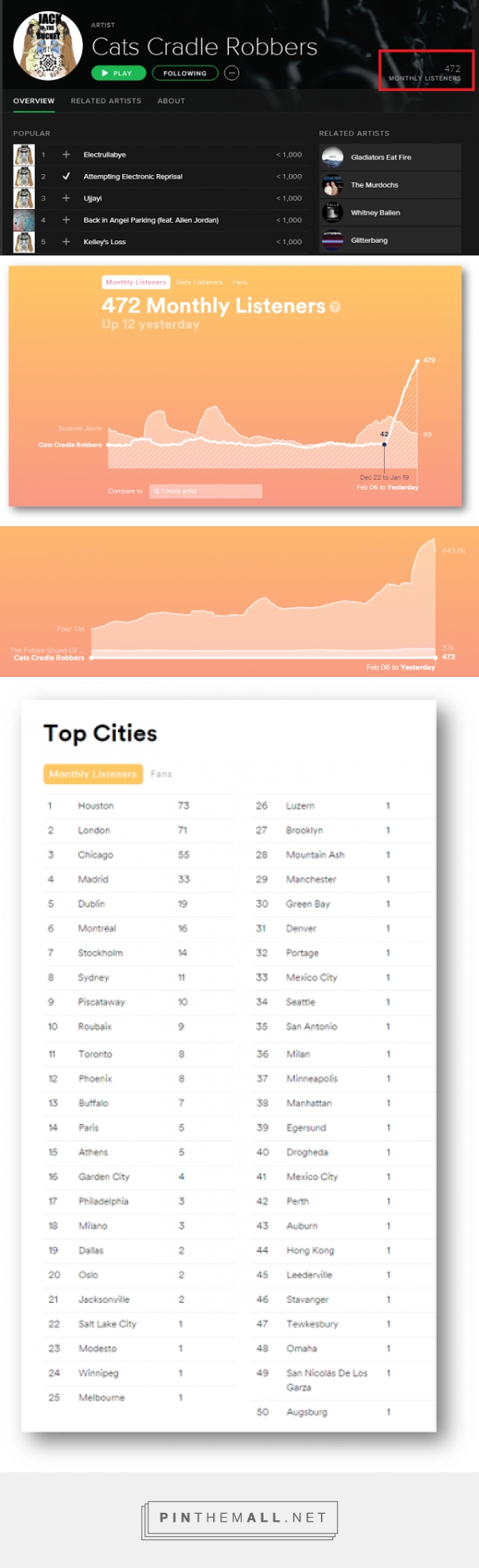
Task: Open the Related Artists tab
Action: coord(106,101)
